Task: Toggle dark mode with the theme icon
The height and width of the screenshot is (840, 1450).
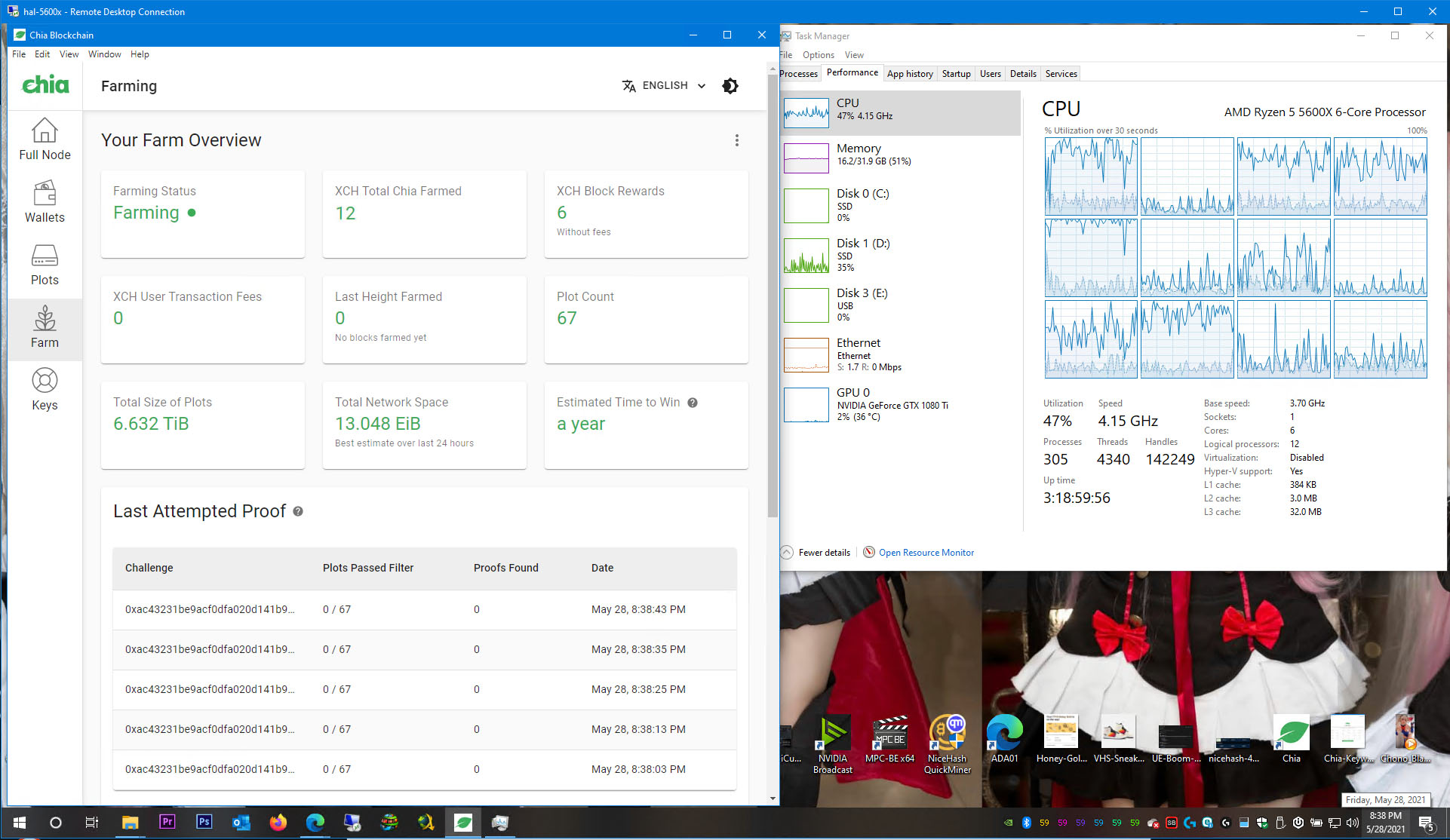Action: point(730,86)
